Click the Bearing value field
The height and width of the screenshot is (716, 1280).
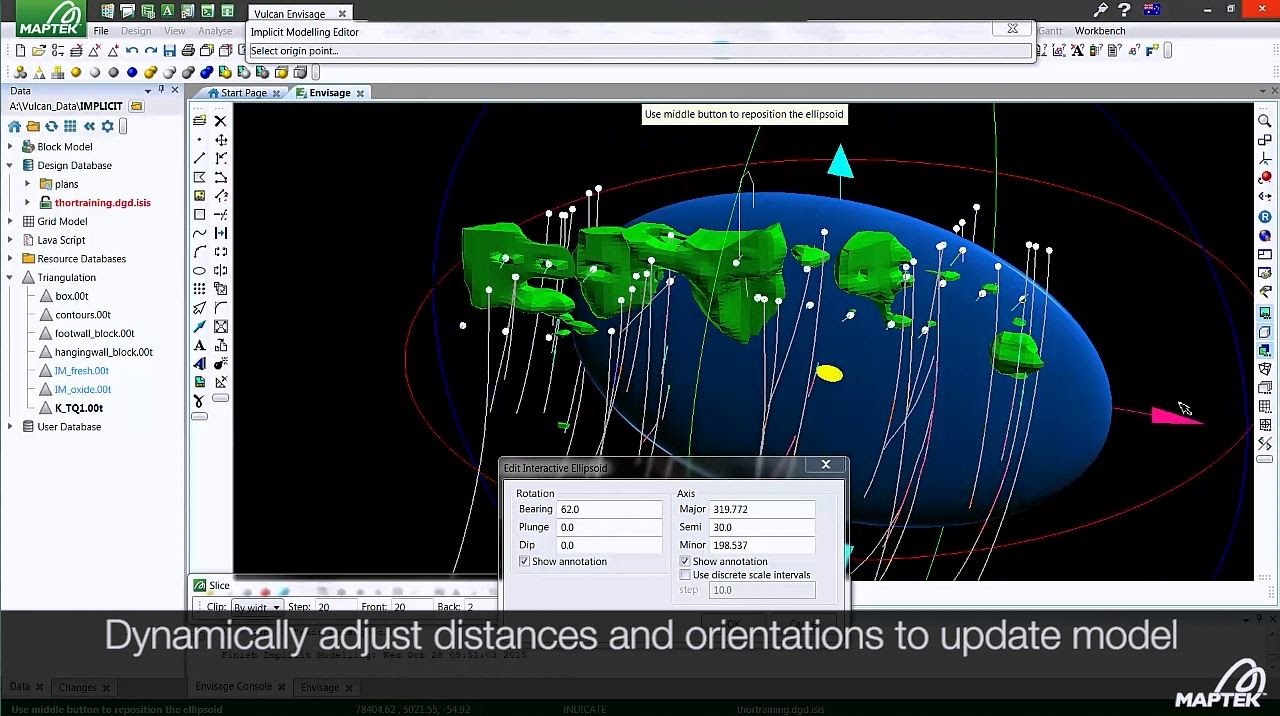coord(609,510)
